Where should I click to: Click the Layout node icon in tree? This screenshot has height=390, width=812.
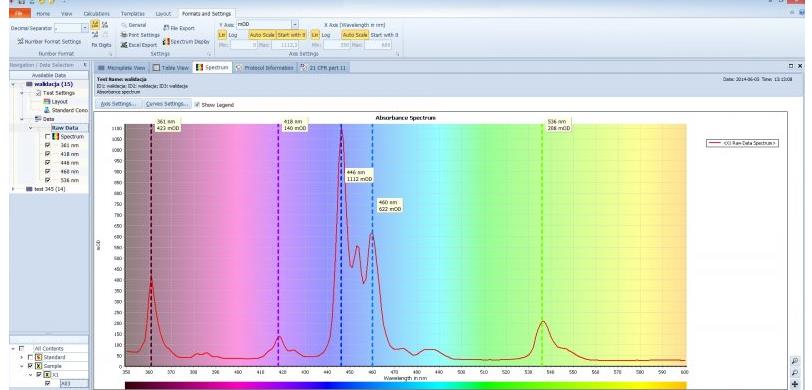pyautogui.click(x=47, y=102)
